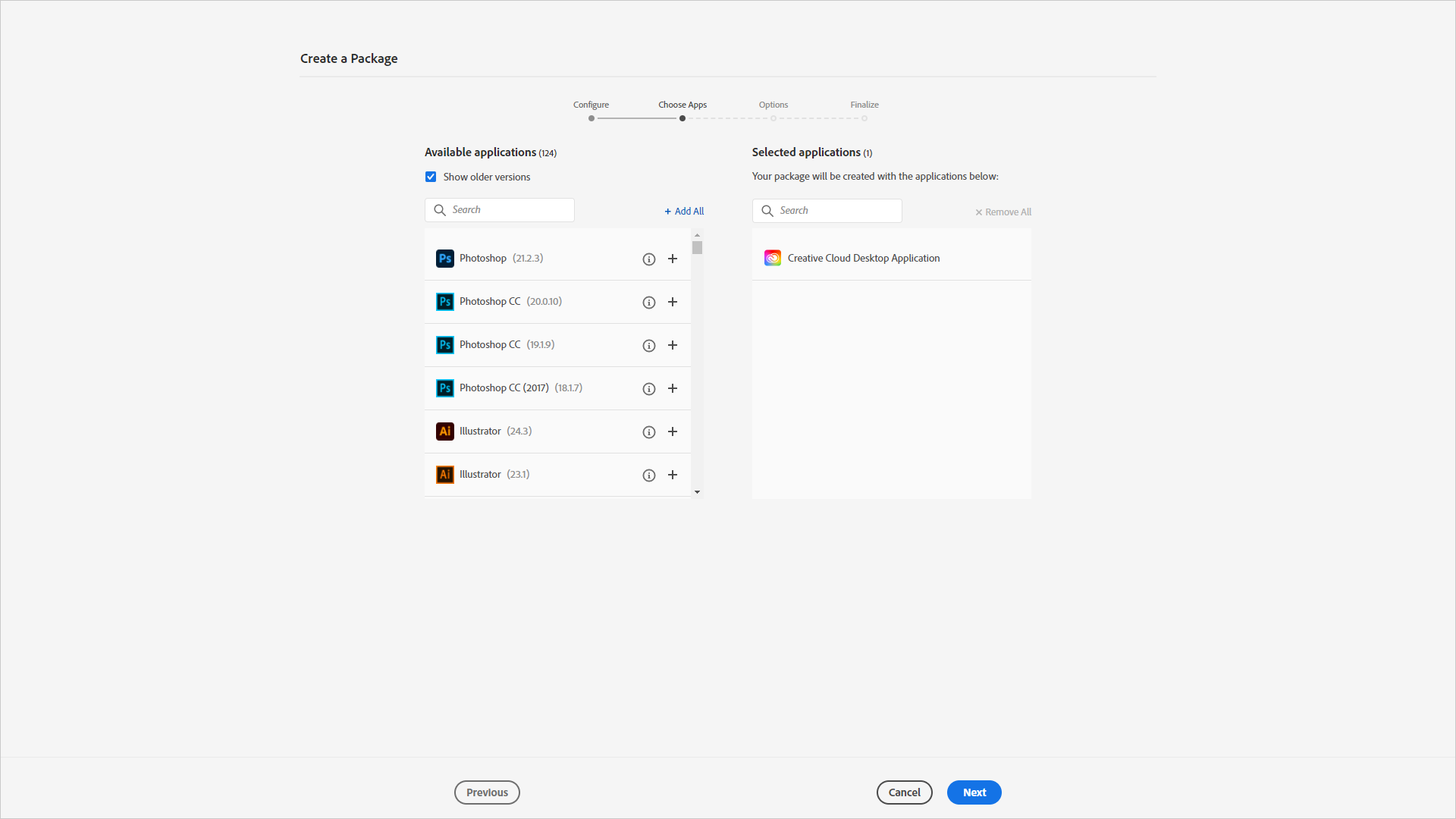Viewport: 1456px width, 819px height.
Task: Click Illustrator (24.3) row label
Action: pyautogui.click(x=496, y=431)
